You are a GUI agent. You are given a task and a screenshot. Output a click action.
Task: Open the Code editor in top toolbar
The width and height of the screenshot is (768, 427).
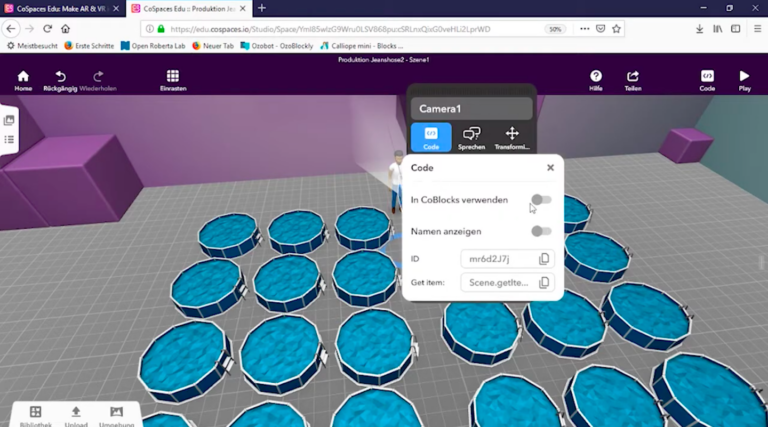coord(707,81)
